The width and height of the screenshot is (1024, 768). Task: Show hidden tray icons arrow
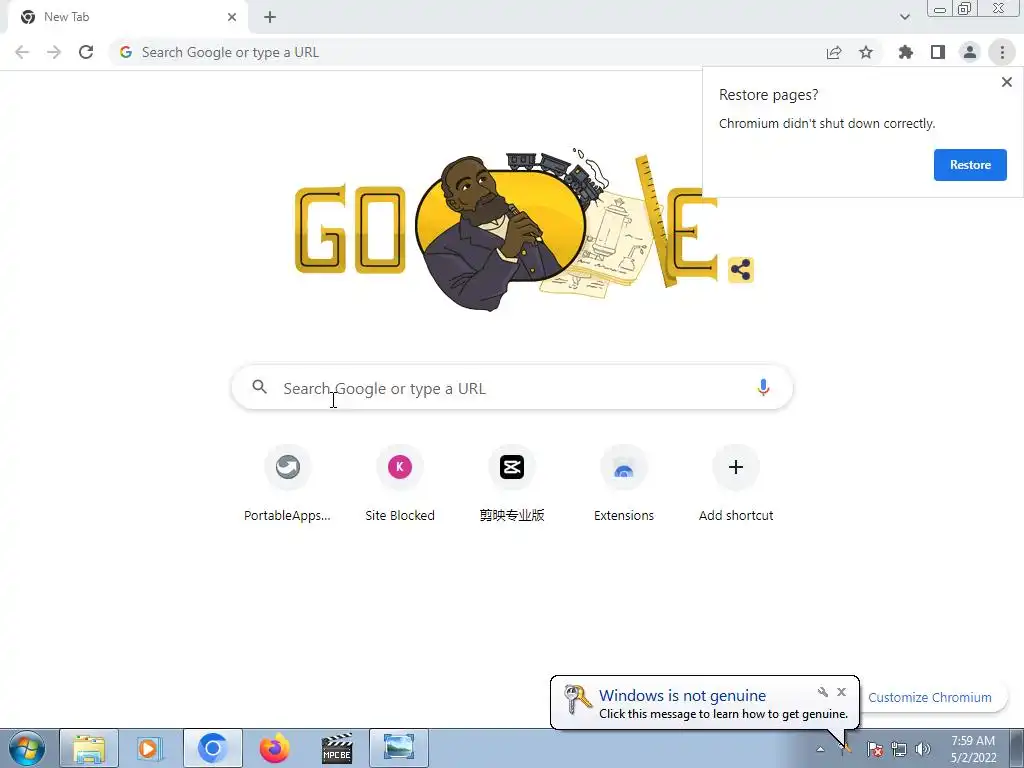(x=820, y=749)
